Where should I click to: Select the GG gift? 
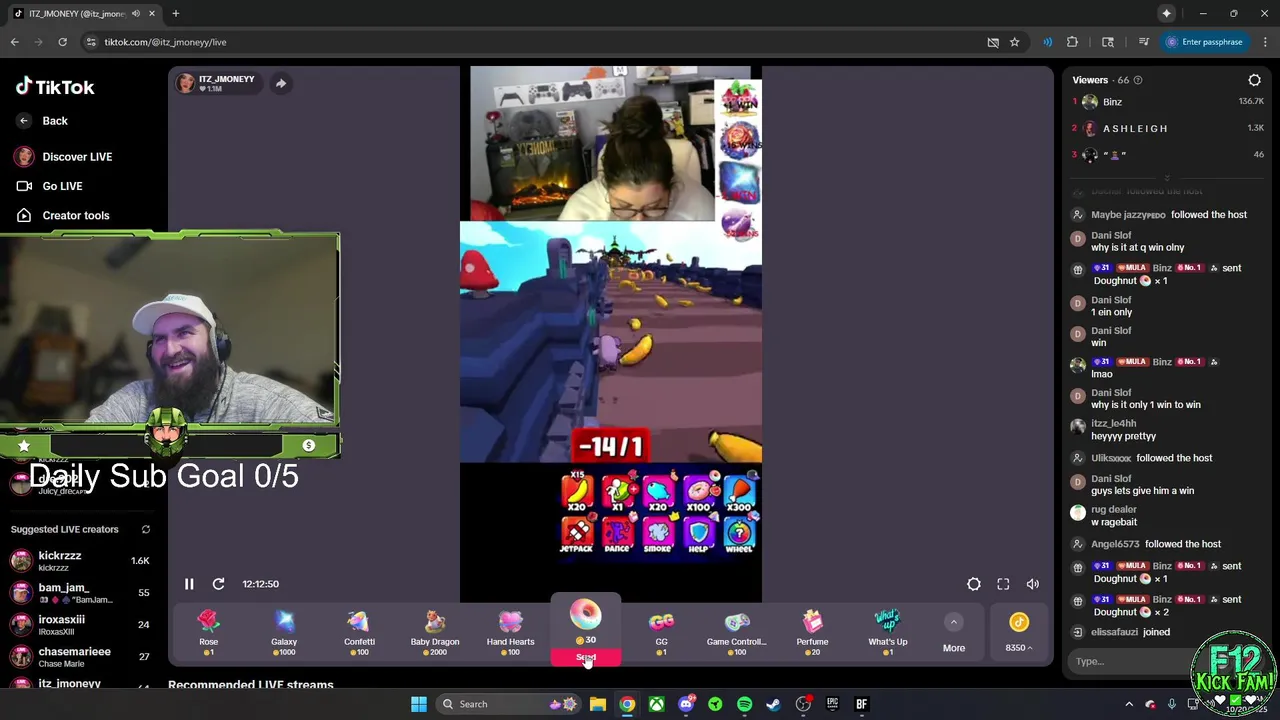click(661, 631)
